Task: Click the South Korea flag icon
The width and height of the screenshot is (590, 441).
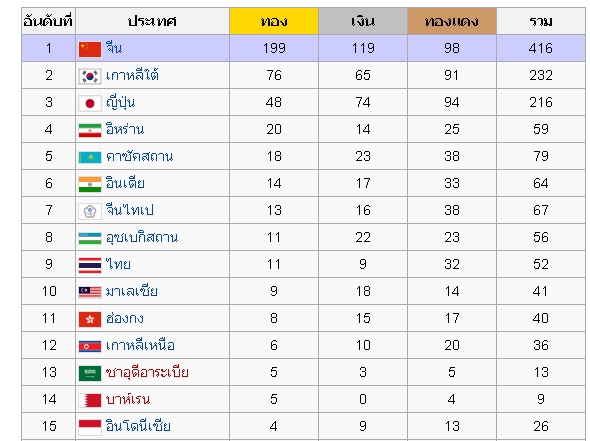Action: [x=90, y=76]
